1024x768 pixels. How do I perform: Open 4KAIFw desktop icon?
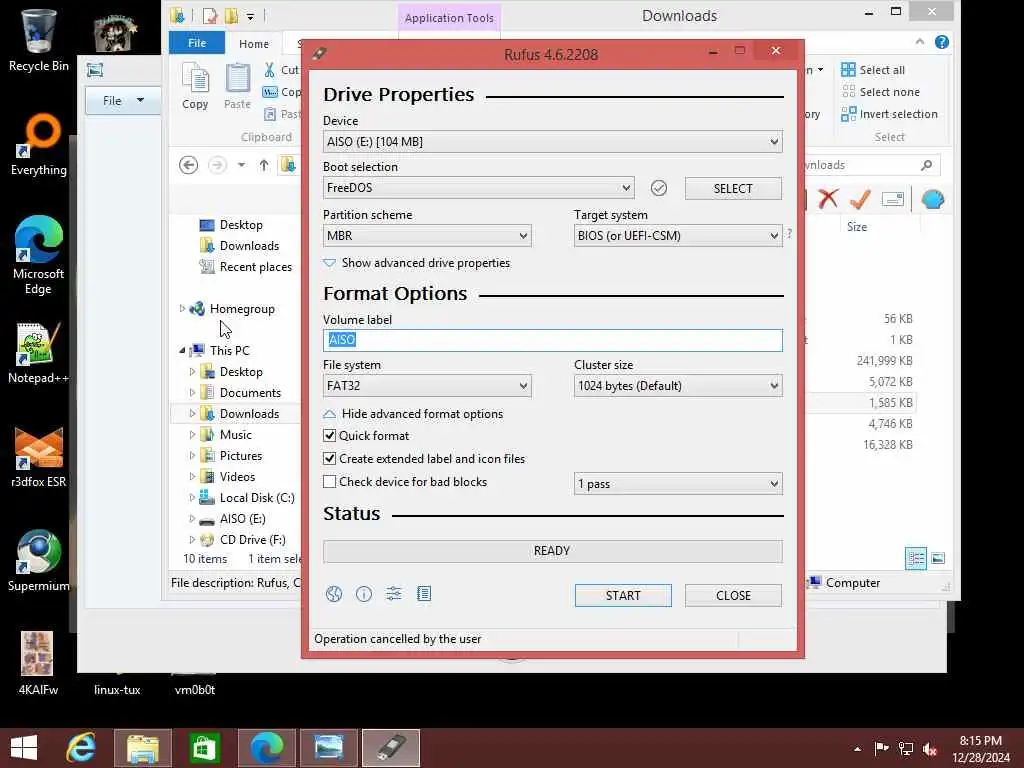[38, 662]
